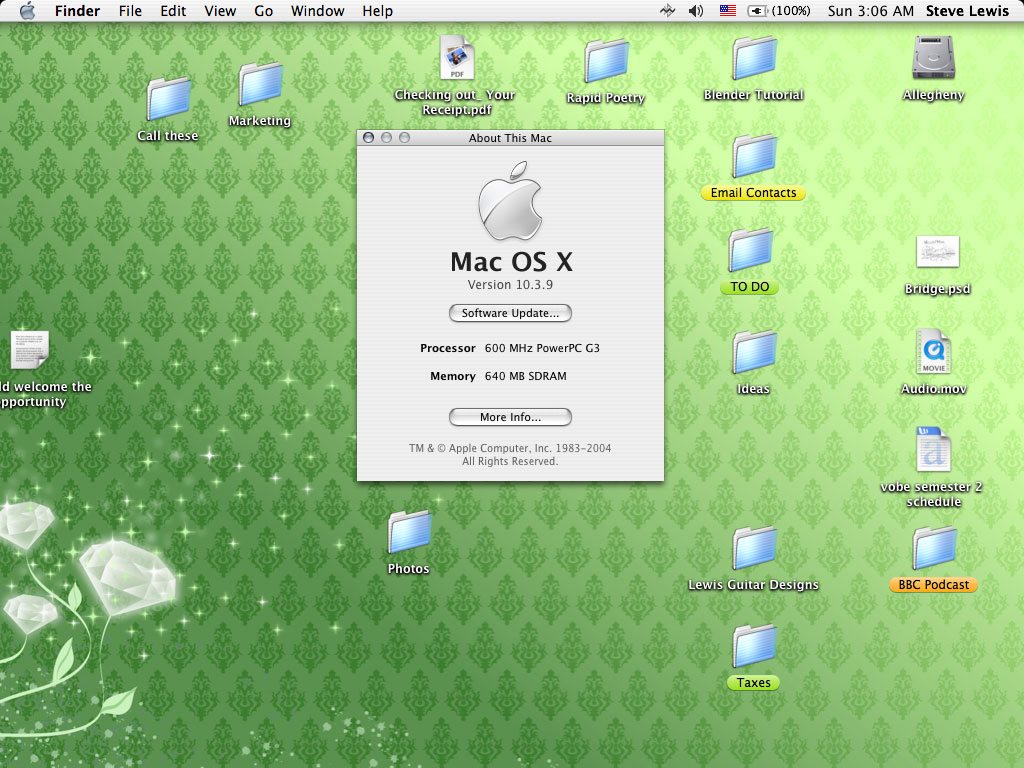Click the Version 10.3.9 text

click(510, 285)
